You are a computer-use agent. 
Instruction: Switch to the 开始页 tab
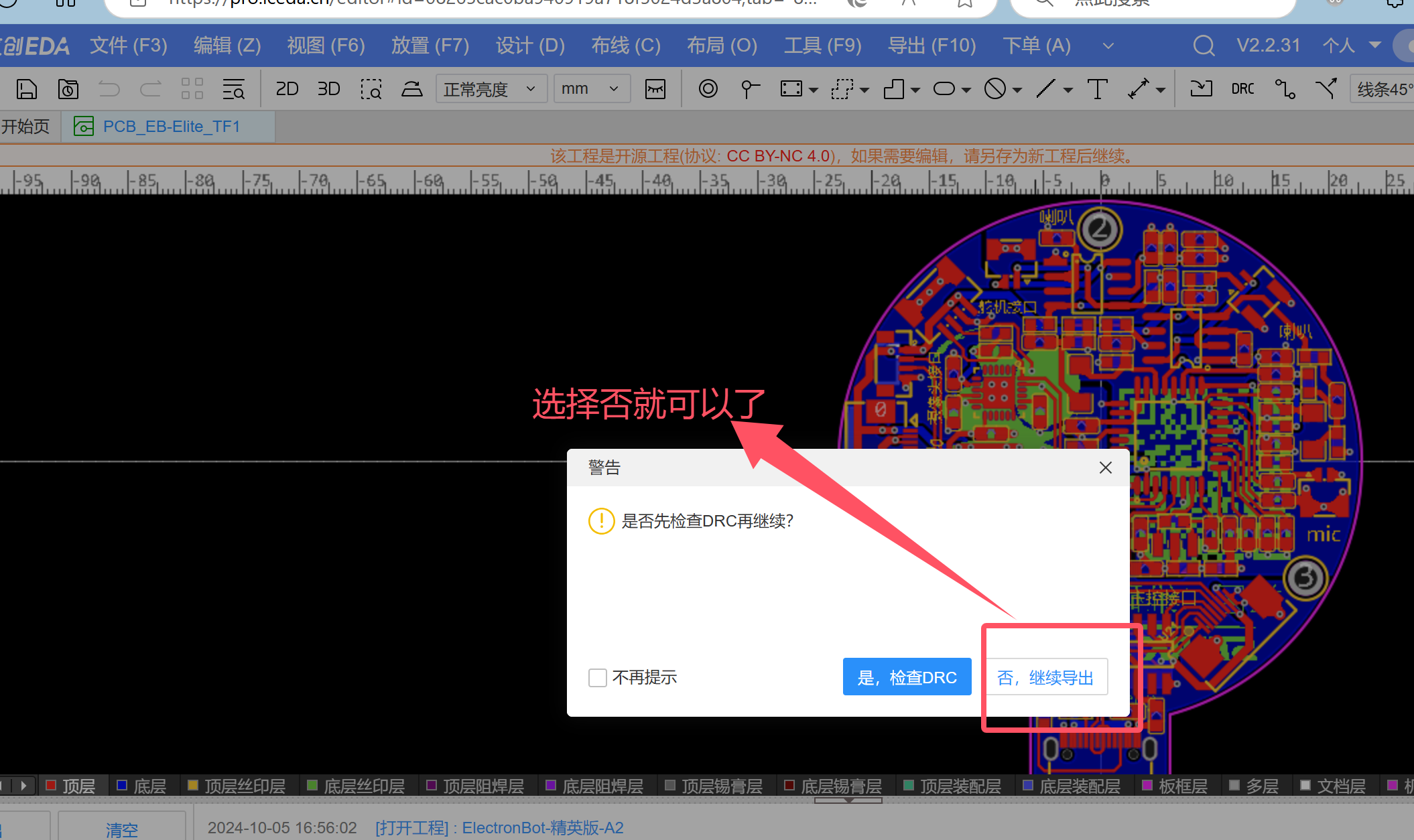[25, 127]
